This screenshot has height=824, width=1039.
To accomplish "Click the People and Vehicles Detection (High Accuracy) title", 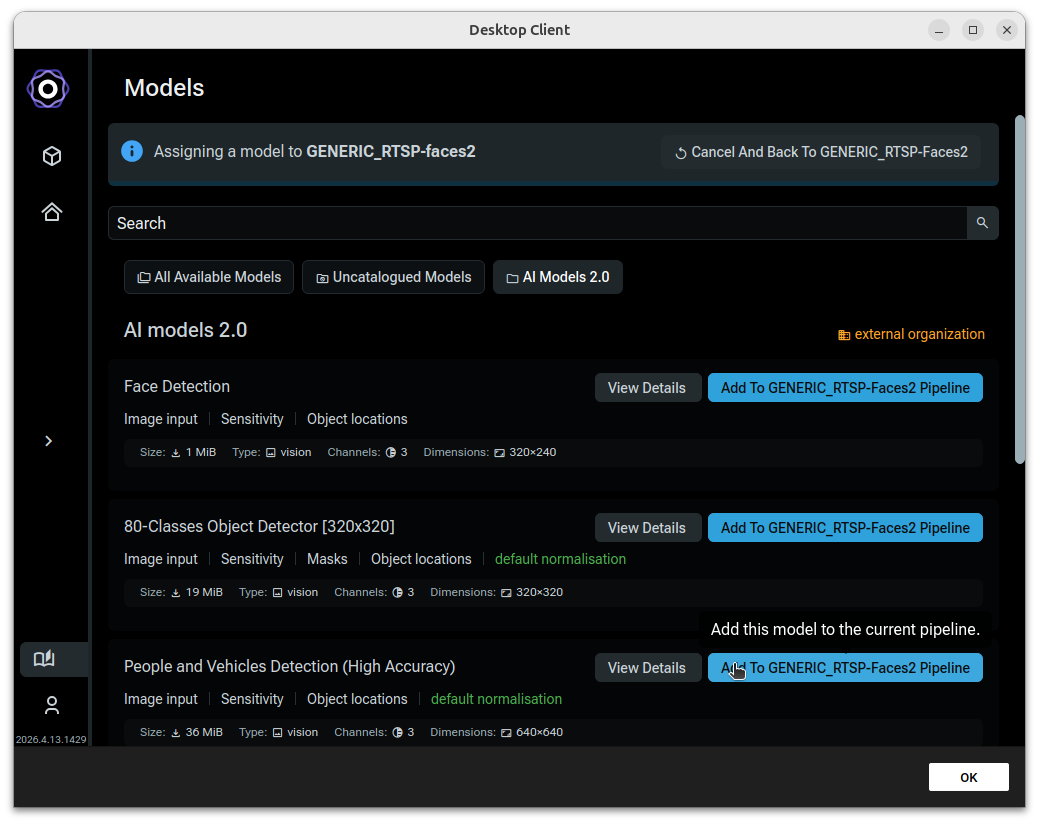I will (x=290, y=666).
